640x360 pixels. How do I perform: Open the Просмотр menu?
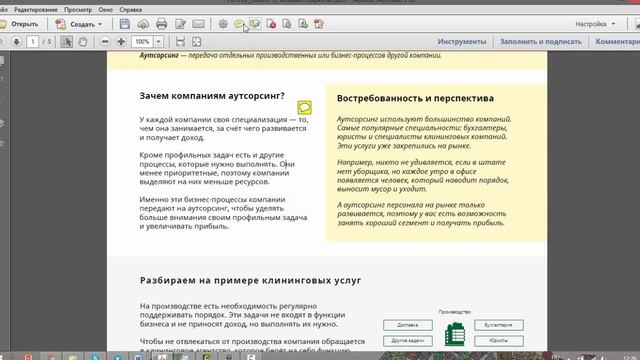coord(78,9)
